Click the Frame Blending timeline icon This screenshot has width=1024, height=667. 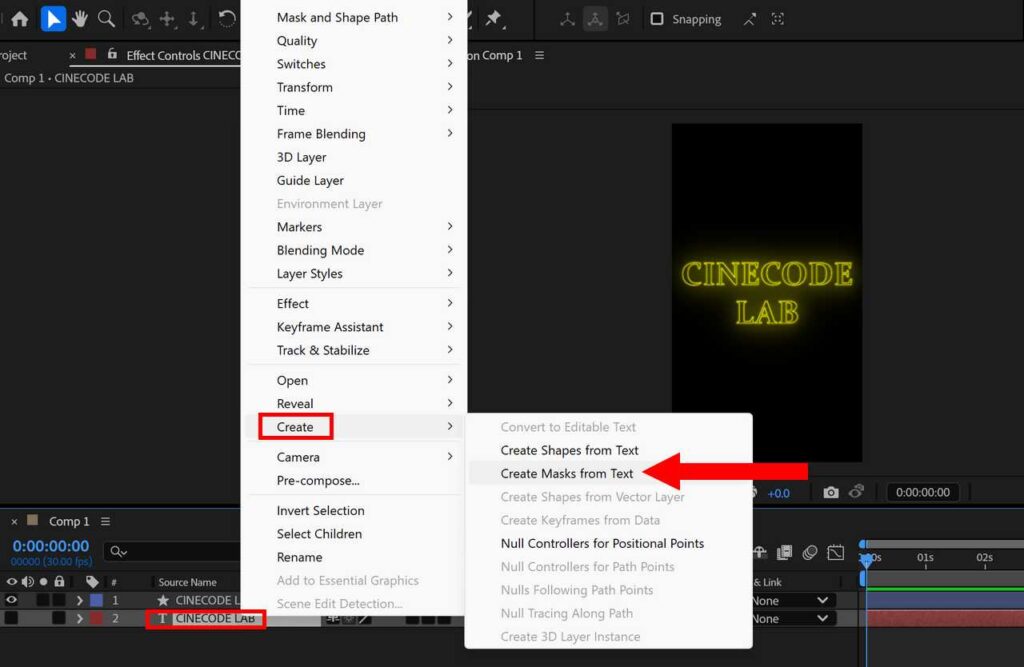[784, 553]
